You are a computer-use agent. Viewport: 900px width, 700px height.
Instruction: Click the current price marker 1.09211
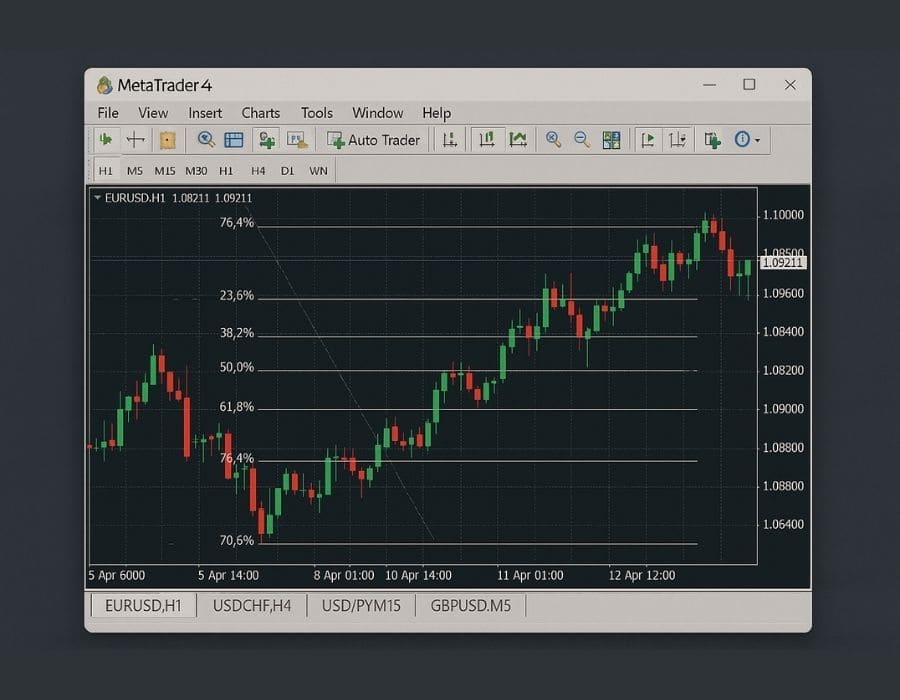click(x=783, y=263)
